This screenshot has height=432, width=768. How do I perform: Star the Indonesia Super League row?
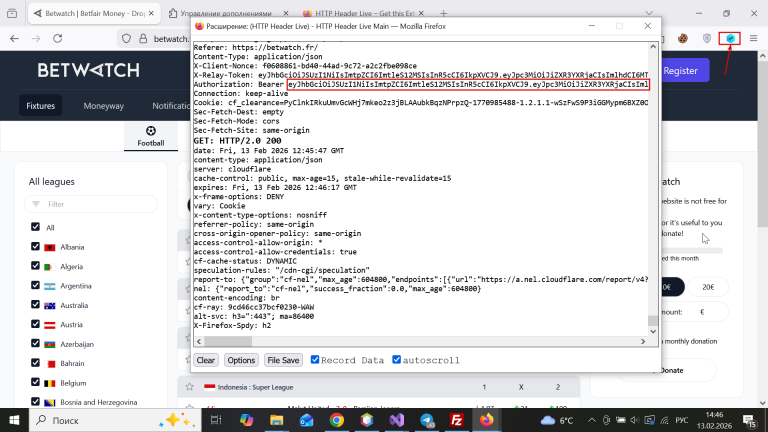(x=190, y=387)
